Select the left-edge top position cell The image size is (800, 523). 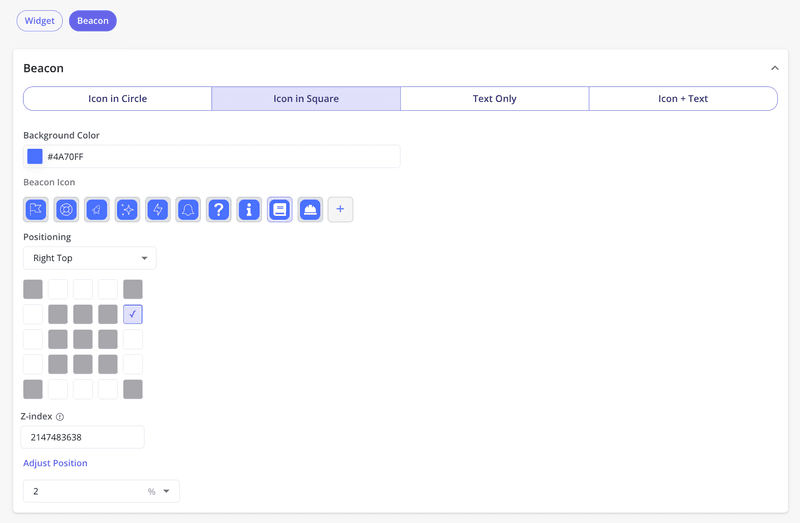(x=33, y=314)
